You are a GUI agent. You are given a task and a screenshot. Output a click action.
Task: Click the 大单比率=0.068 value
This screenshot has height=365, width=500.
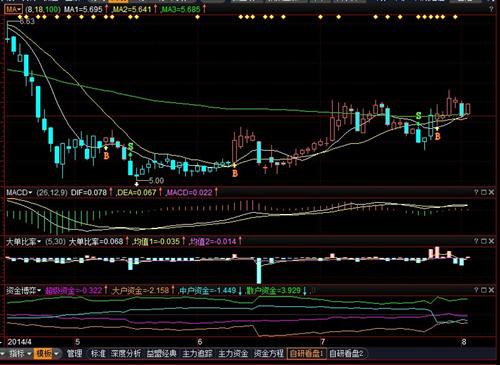(96, 241)
